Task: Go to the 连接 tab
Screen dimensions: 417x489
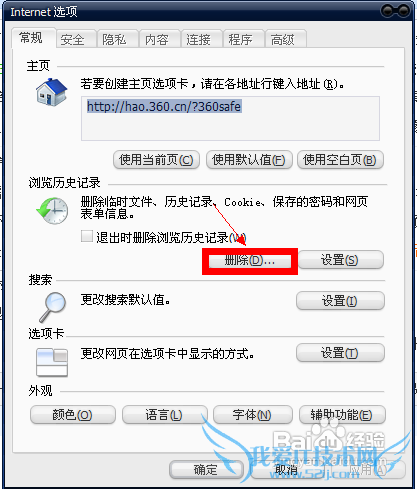Action: point(198,40)
